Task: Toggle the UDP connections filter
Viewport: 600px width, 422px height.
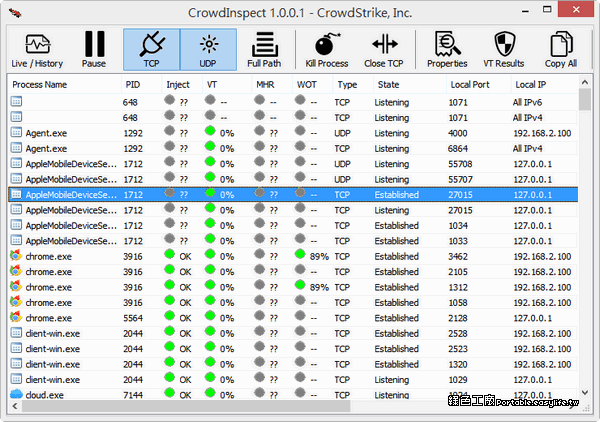Action: pos(208,50)
